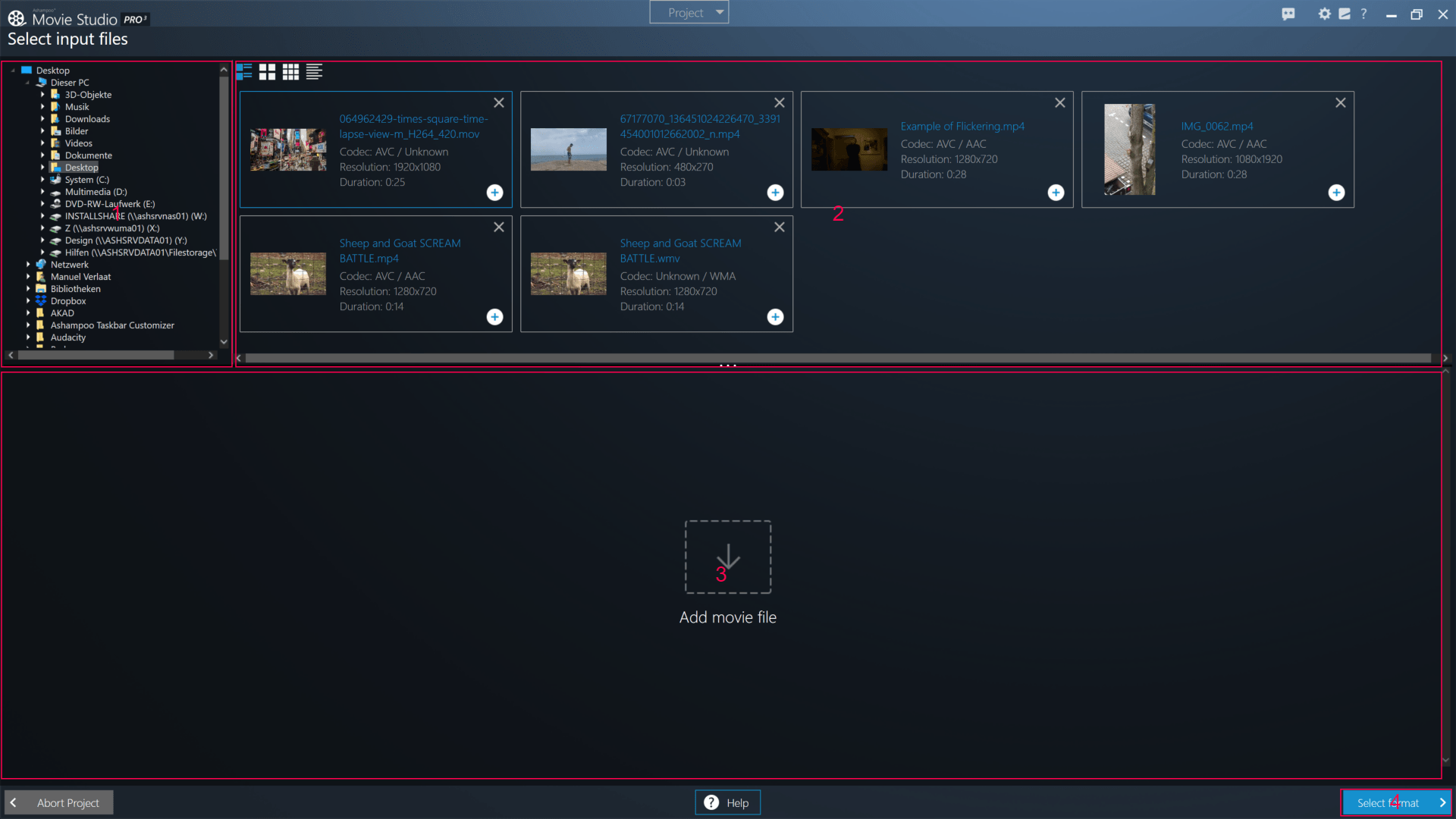Screen dimensions: 1456x819
Task: Select Multimedia (D:) drive
Action: coord(96,192)
